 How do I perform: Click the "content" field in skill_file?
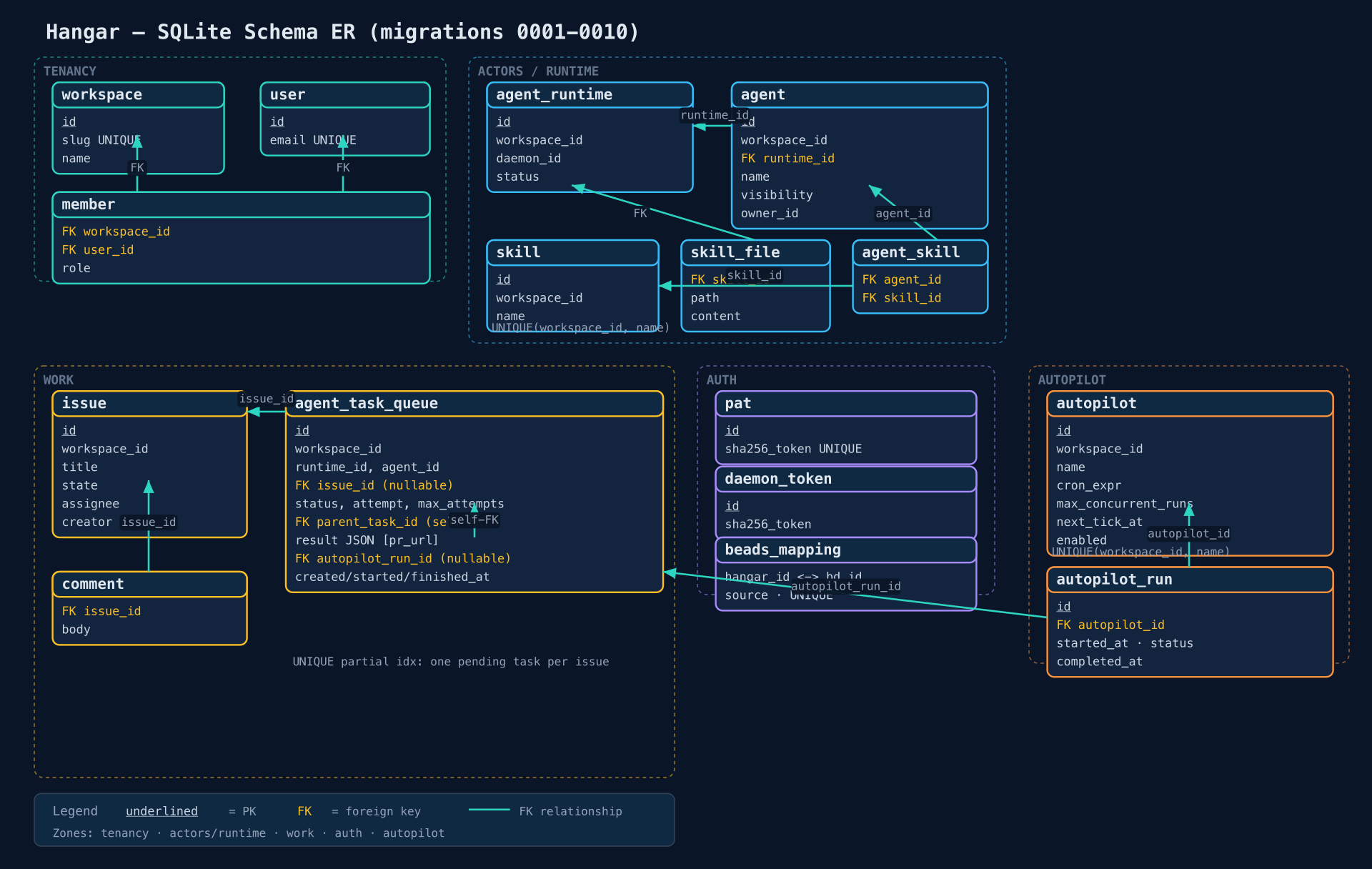(x=715, y=317)
